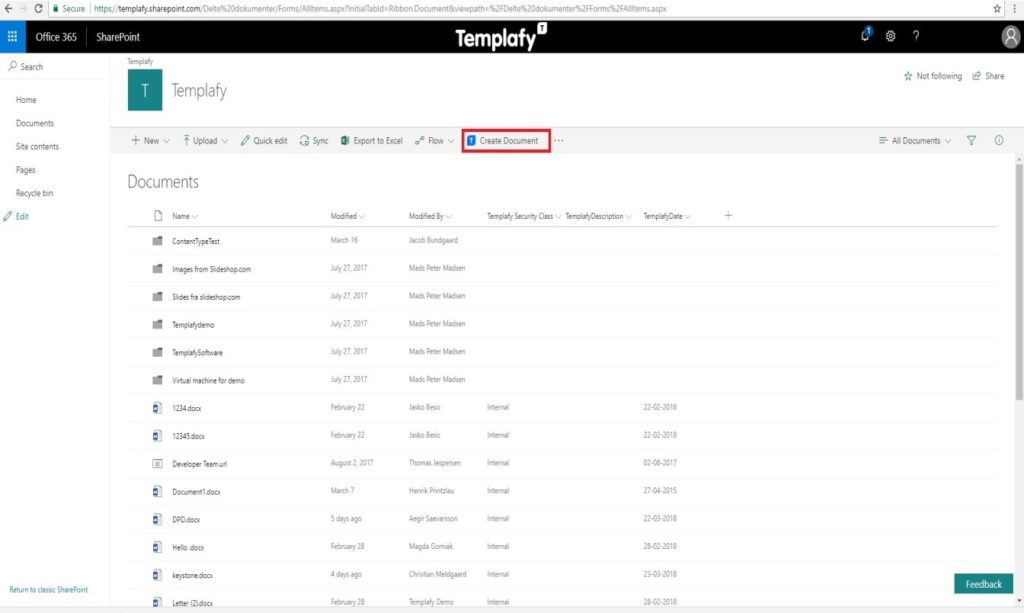
Task: Click the SharePoint link in header
Action: coord(118,37)
